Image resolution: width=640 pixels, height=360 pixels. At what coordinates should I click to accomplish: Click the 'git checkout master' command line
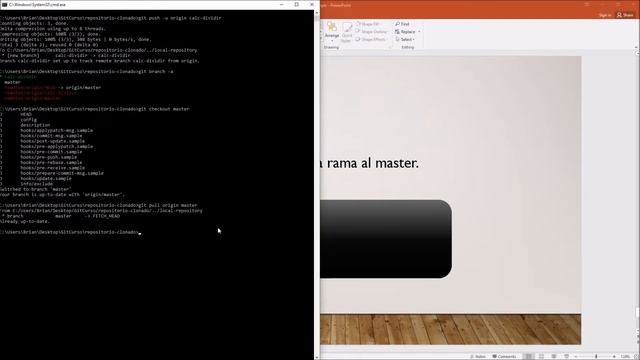click(x=95, y=109)
